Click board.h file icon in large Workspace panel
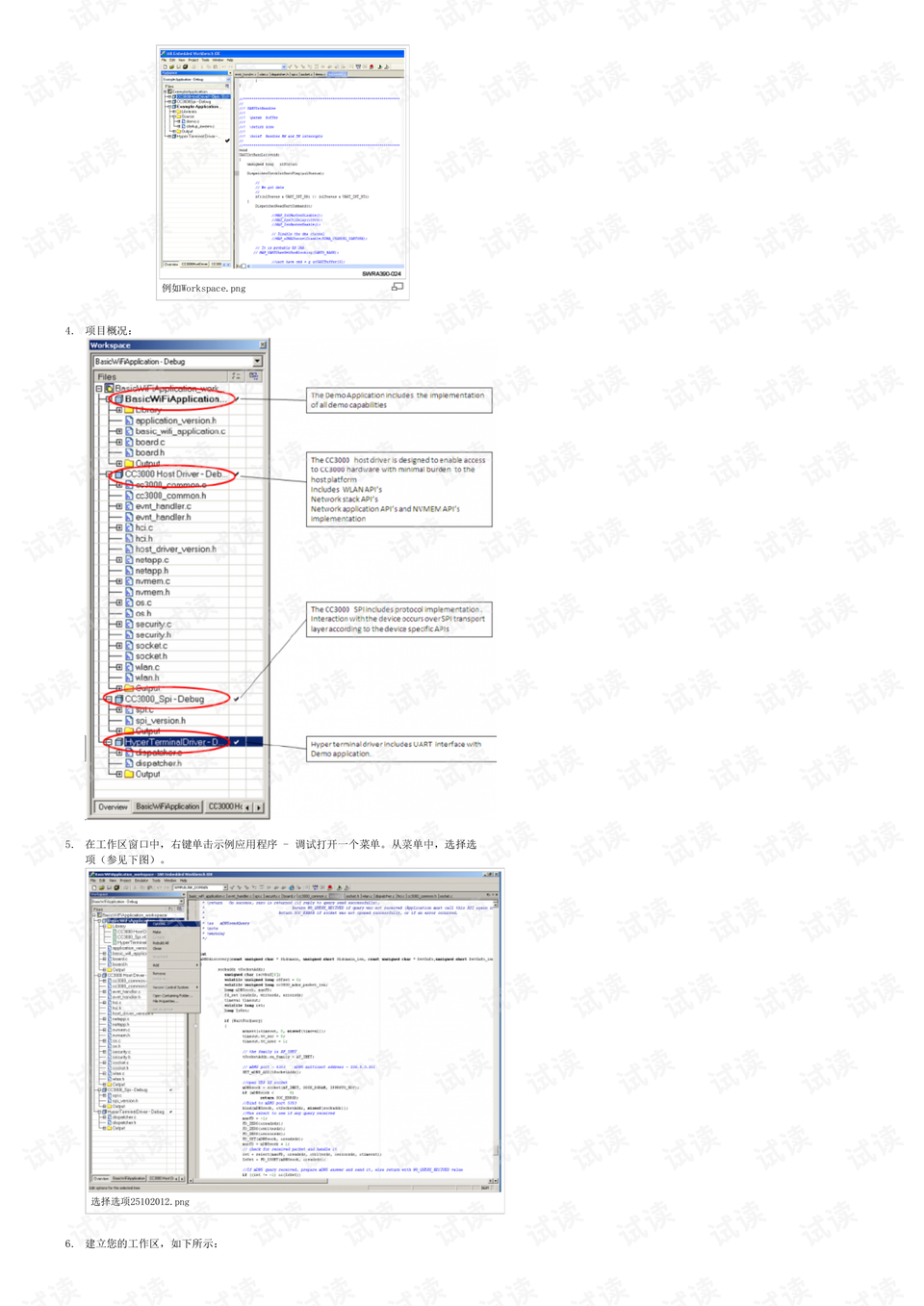 click(129, 452)
